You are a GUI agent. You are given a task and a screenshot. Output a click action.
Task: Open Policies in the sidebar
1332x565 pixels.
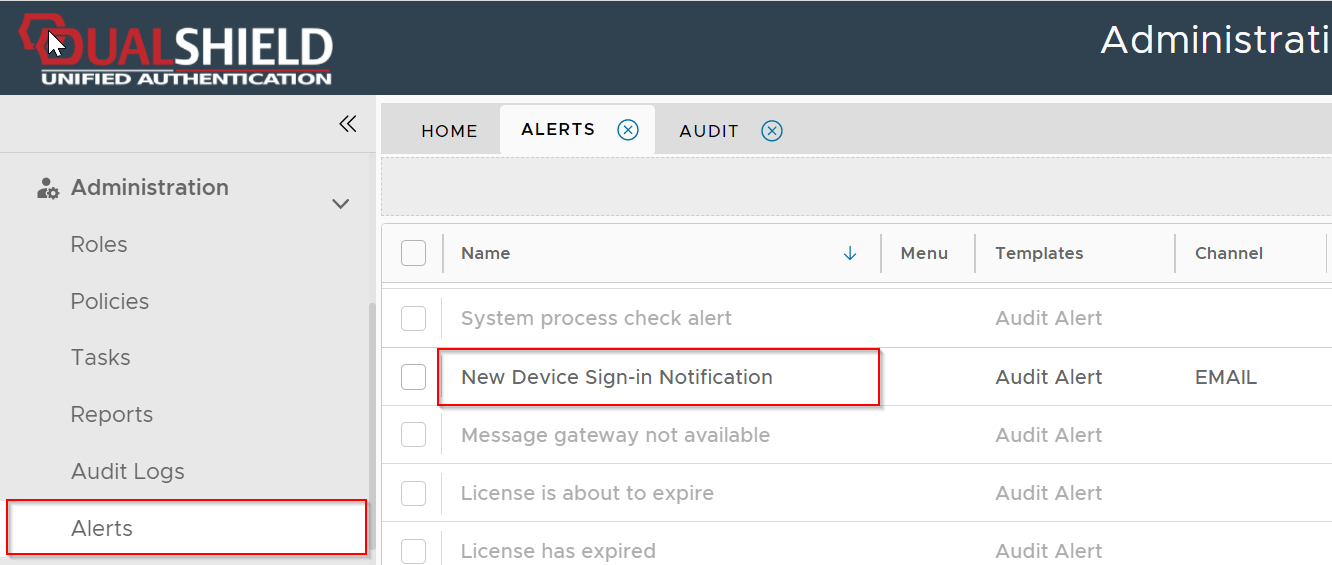point(109,302)
